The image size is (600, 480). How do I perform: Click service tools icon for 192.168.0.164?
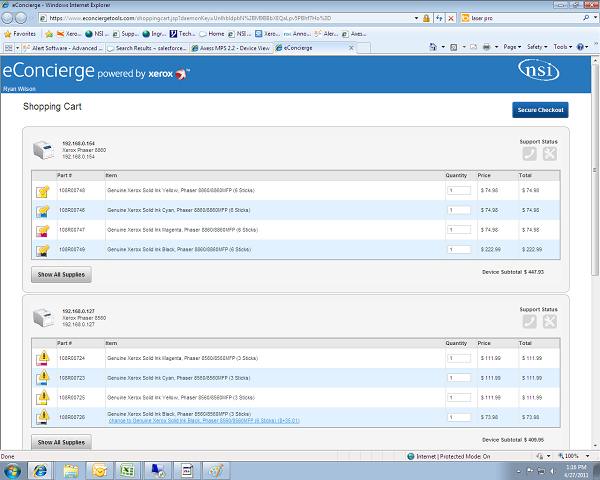pyautogui.click(x=549, y=154)
